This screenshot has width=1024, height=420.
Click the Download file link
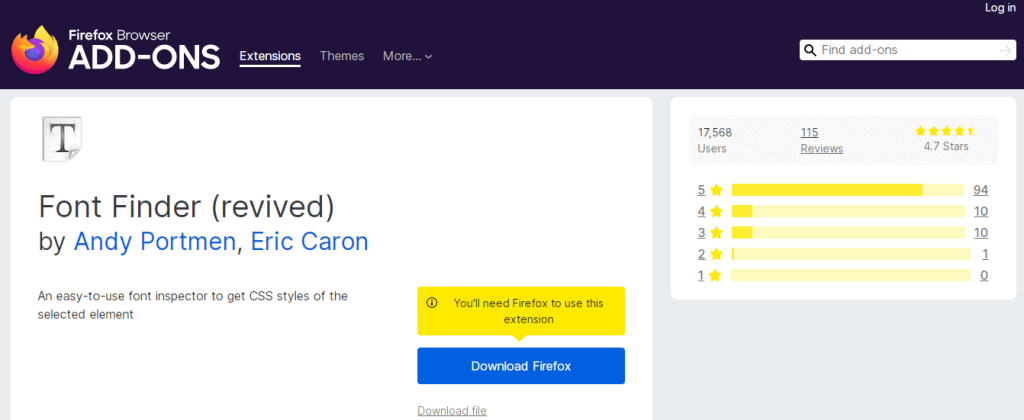(452, 411)
